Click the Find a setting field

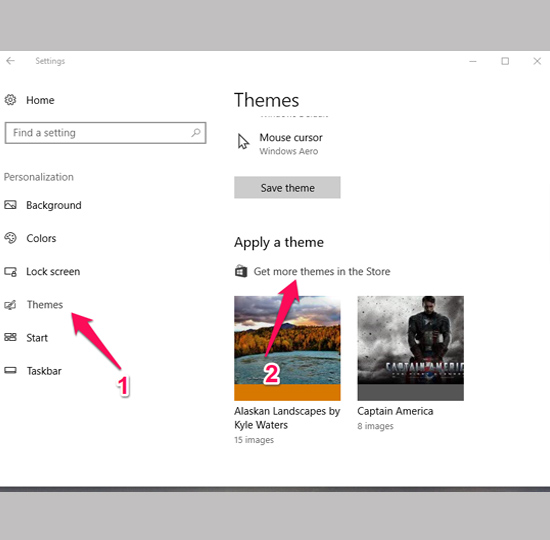point(105,133)
